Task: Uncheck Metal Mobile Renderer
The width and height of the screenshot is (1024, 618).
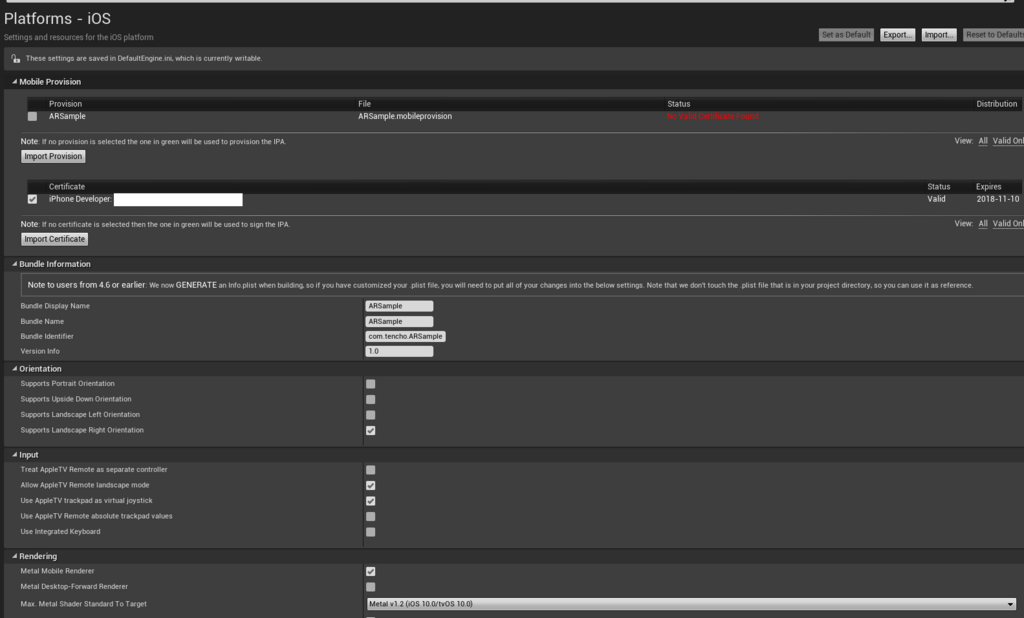Action: 370,572
